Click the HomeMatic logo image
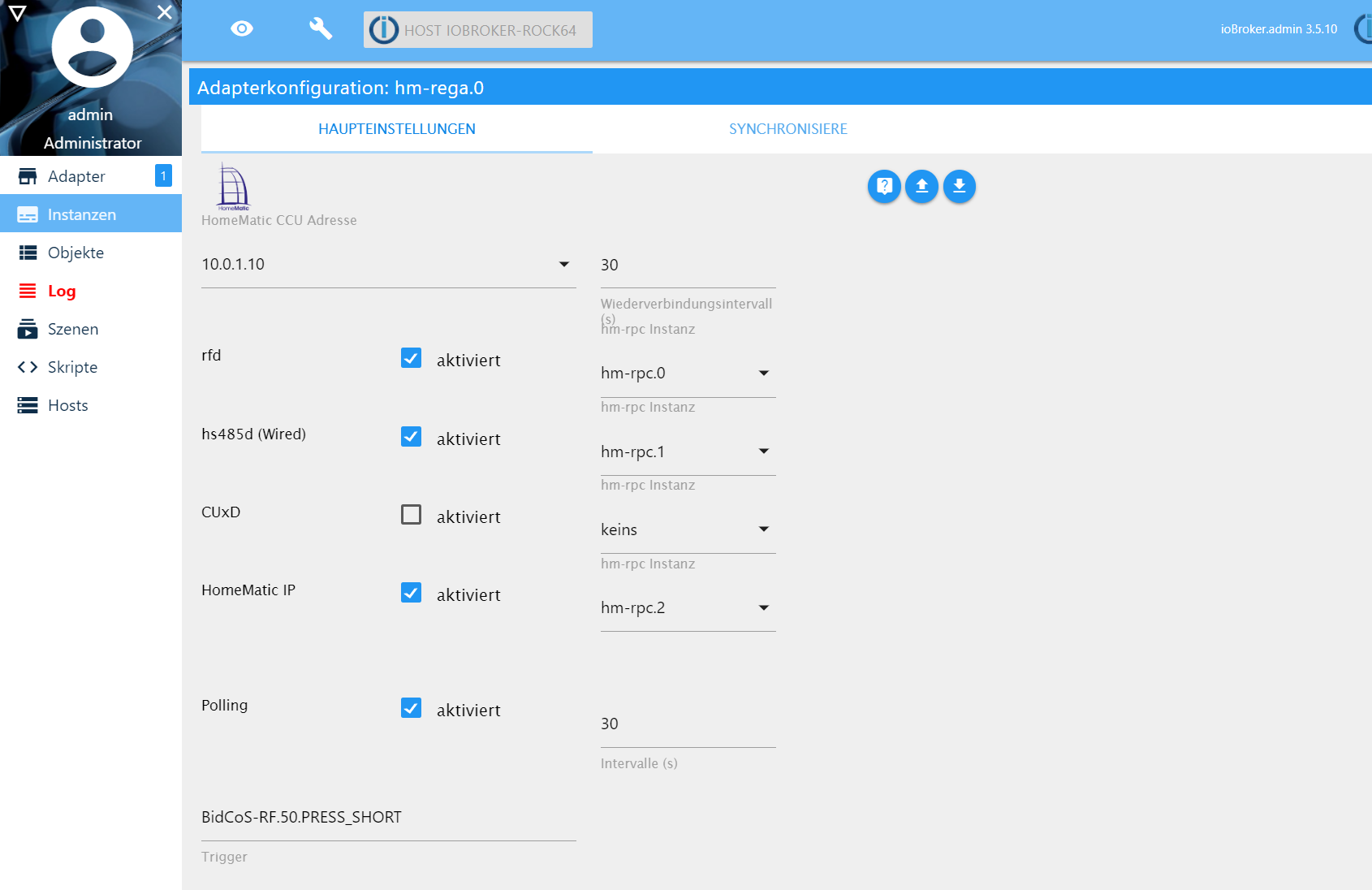This screenshot has height=890, width=1372. (233, 186)
